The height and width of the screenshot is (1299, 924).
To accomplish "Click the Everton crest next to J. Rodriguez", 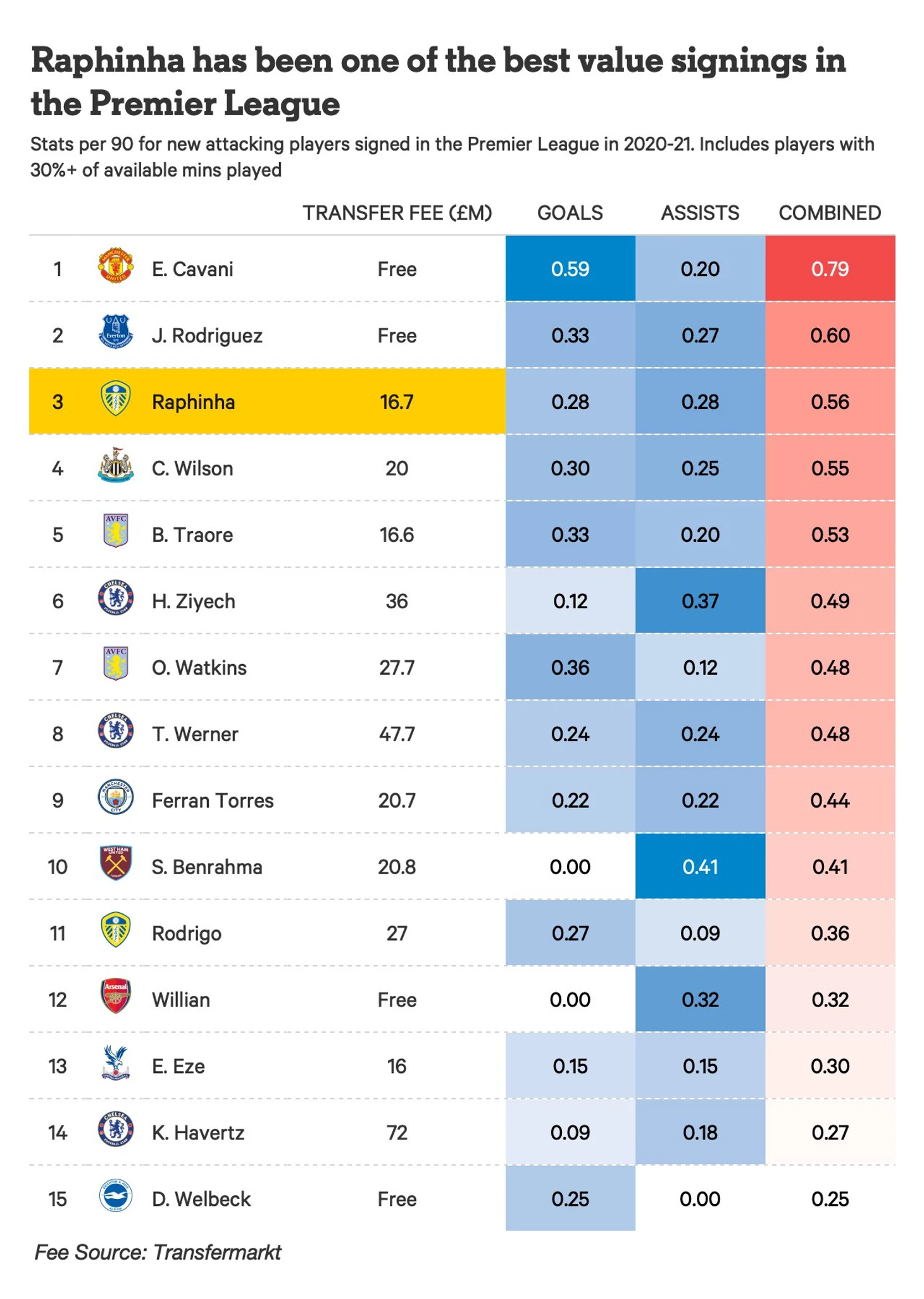I will point(116,332).
